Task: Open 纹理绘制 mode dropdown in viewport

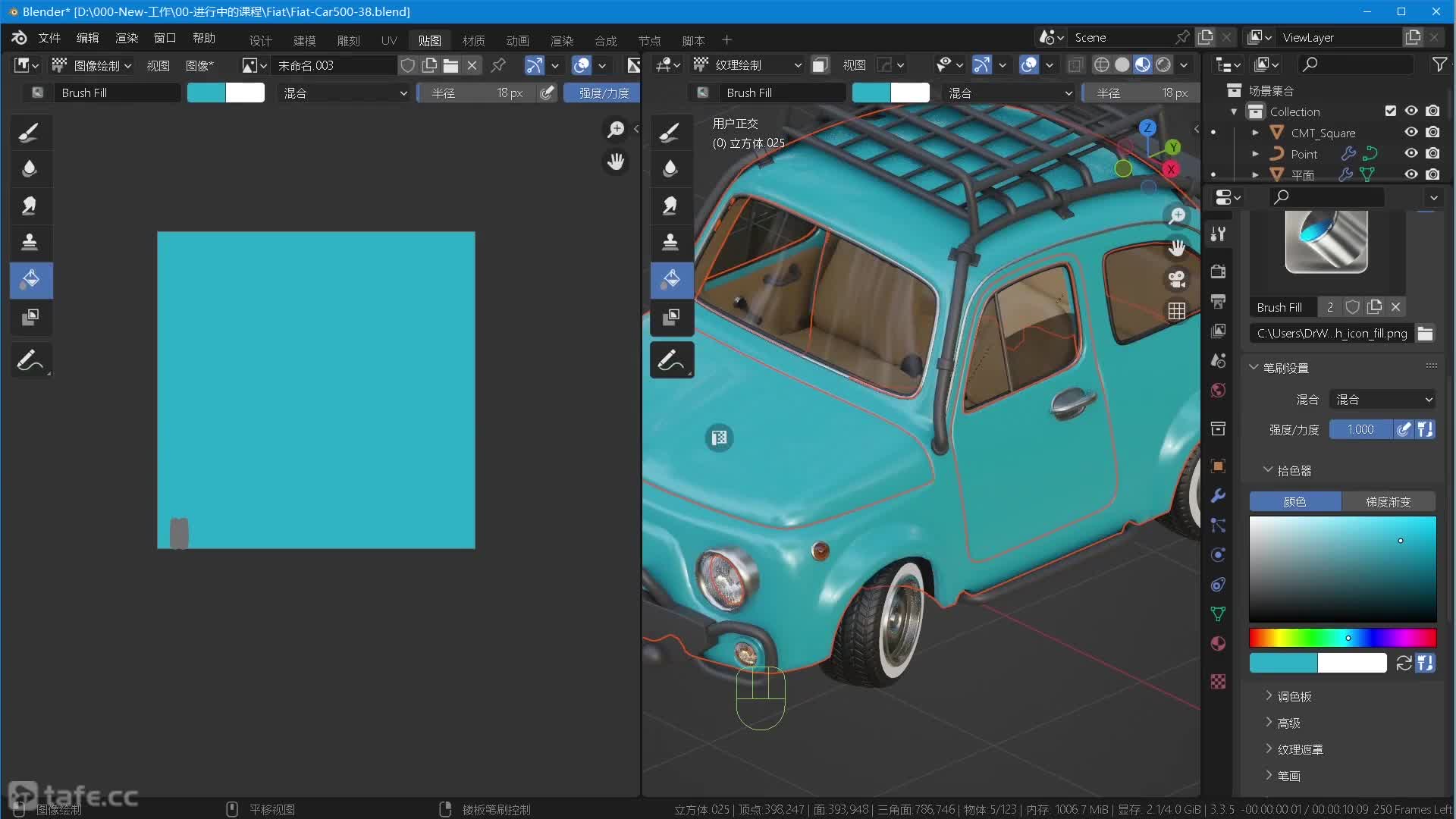Action: (x=747, y=66)
